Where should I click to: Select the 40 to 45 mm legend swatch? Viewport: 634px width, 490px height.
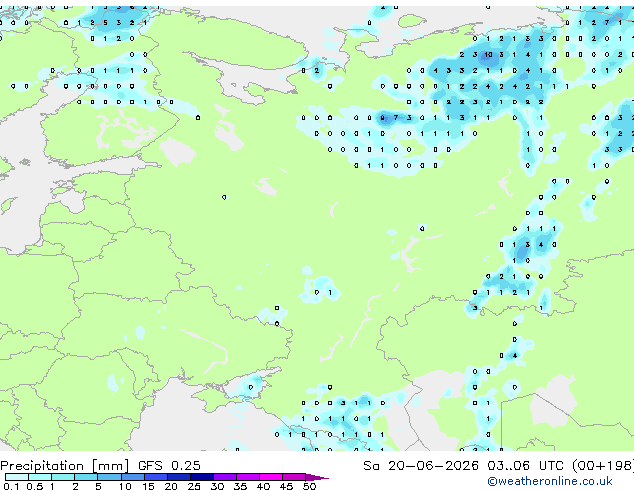click(x=271, y=477)
